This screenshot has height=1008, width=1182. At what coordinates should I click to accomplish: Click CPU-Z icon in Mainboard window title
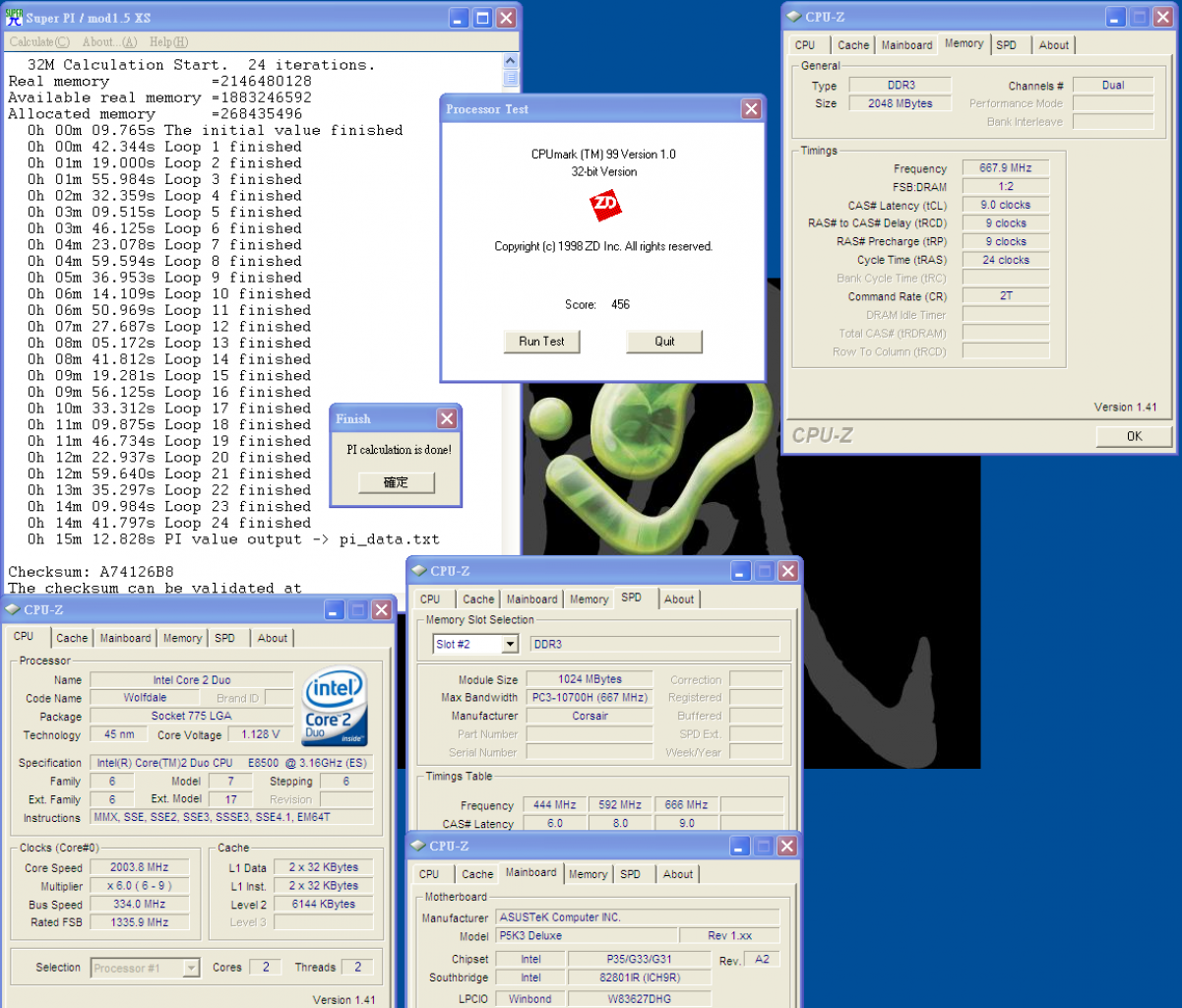pos(417,846)
